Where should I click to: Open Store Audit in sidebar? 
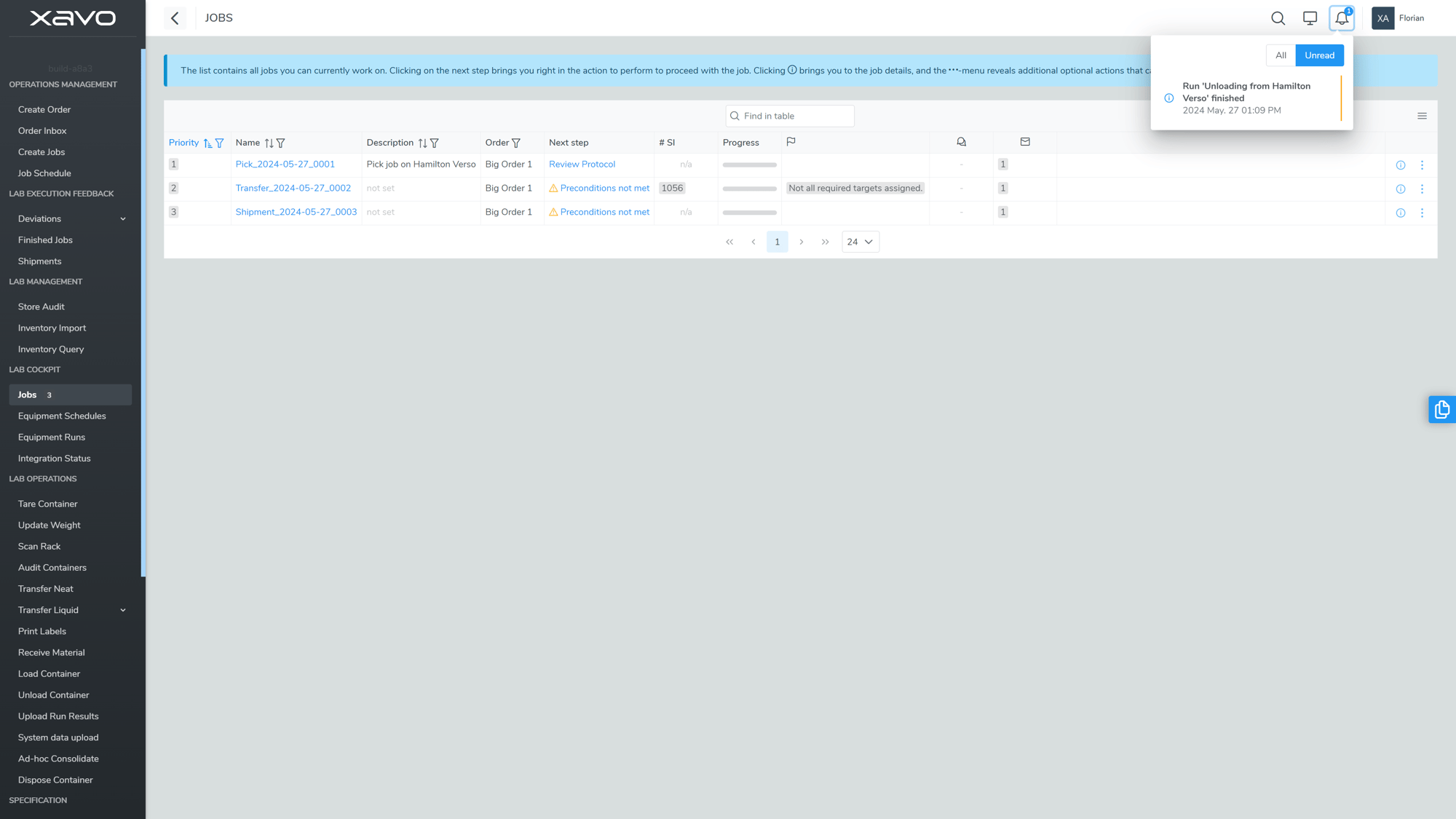41,307
